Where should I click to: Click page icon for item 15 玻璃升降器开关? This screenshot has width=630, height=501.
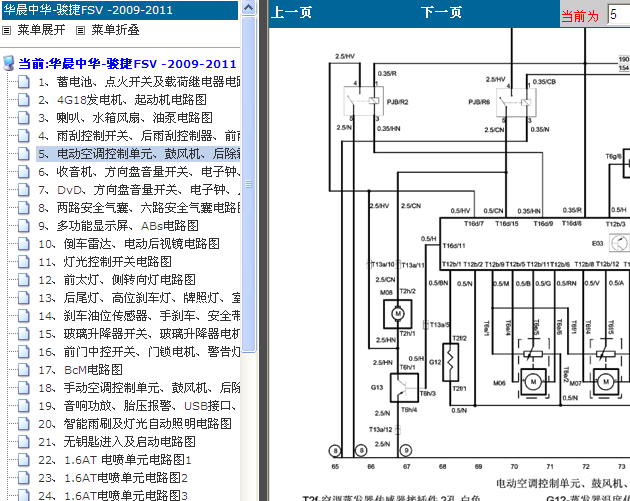click(24, 334)
